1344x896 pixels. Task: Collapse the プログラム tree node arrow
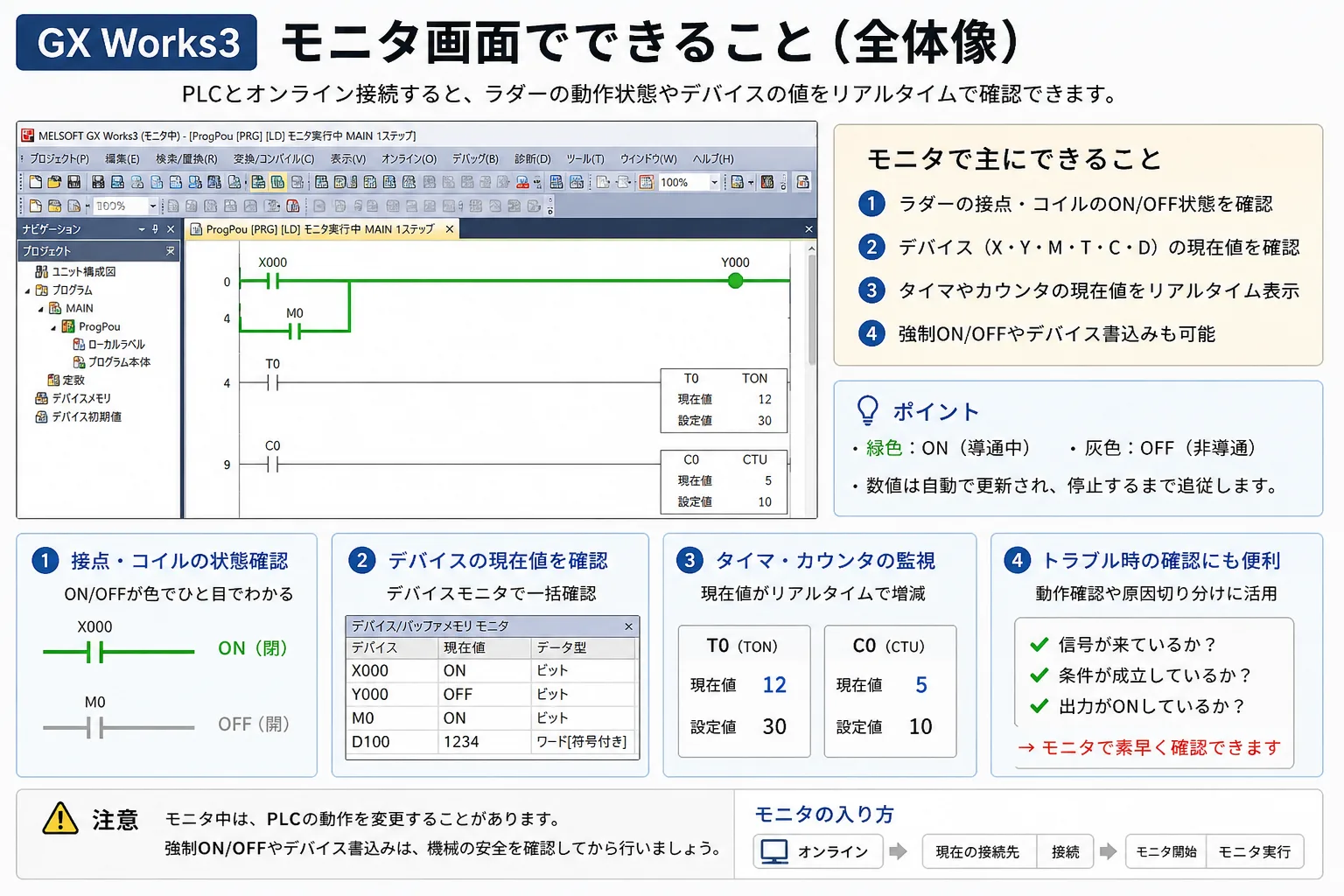[x=27, y=290]
